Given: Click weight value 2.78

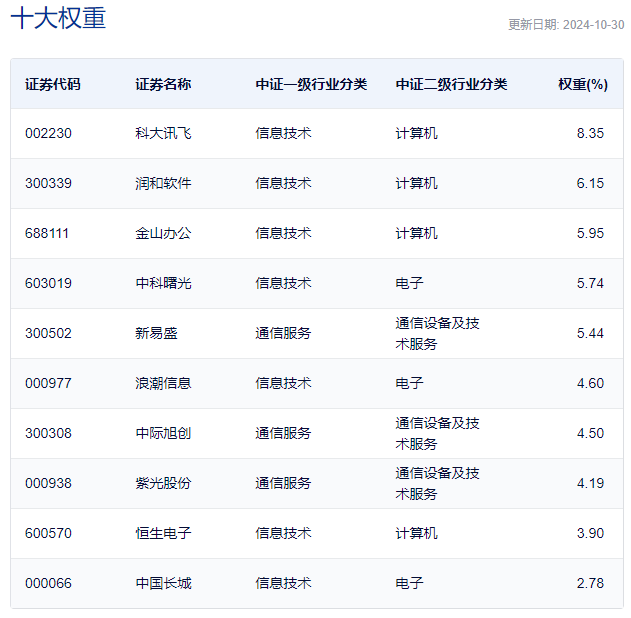Looking at the screenshot, I should [590, 583].
